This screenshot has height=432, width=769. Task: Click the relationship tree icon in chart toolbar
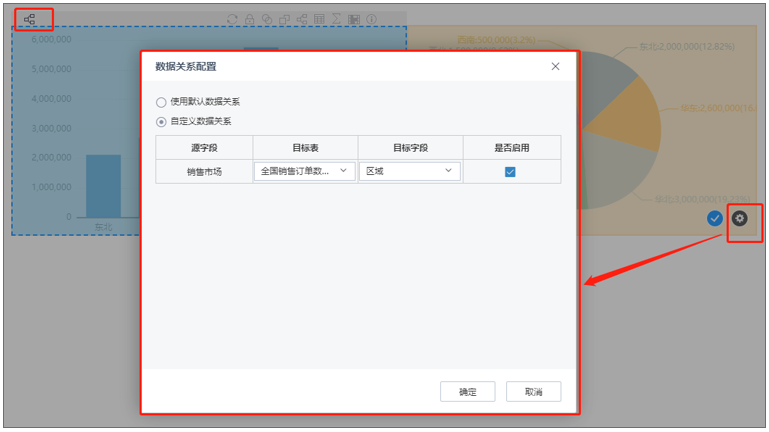(x=302, y=19)
